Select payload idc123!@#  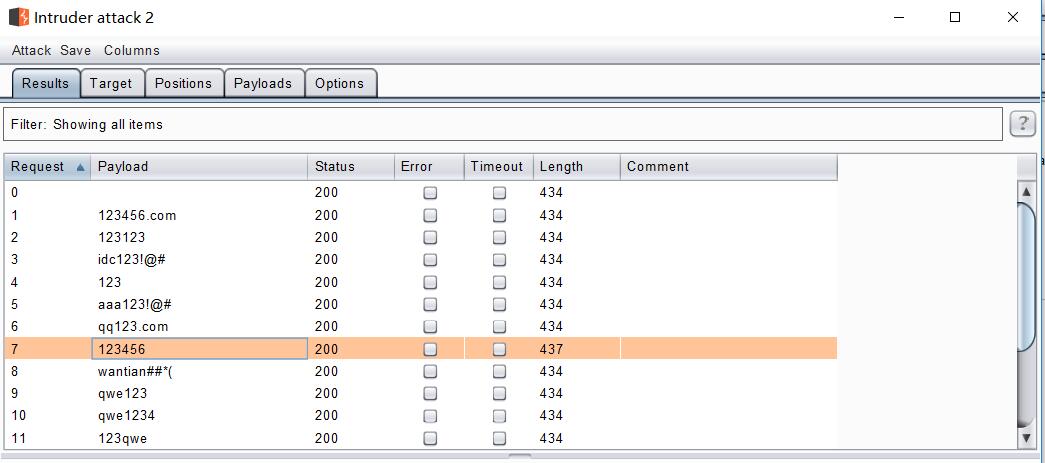pos(131,260)
